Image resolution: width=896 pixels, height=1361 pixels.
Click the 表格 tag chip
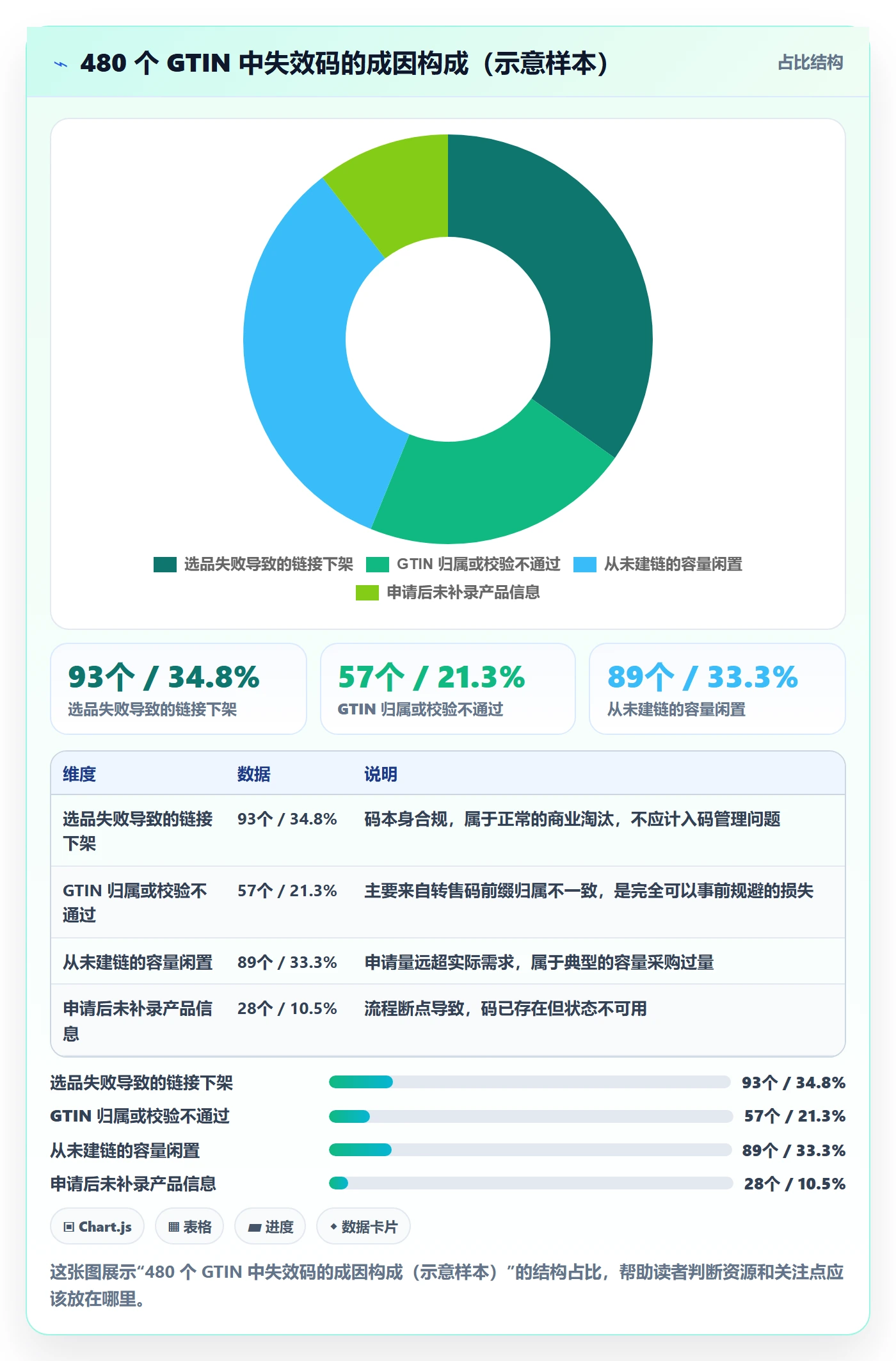(189, 1227)
